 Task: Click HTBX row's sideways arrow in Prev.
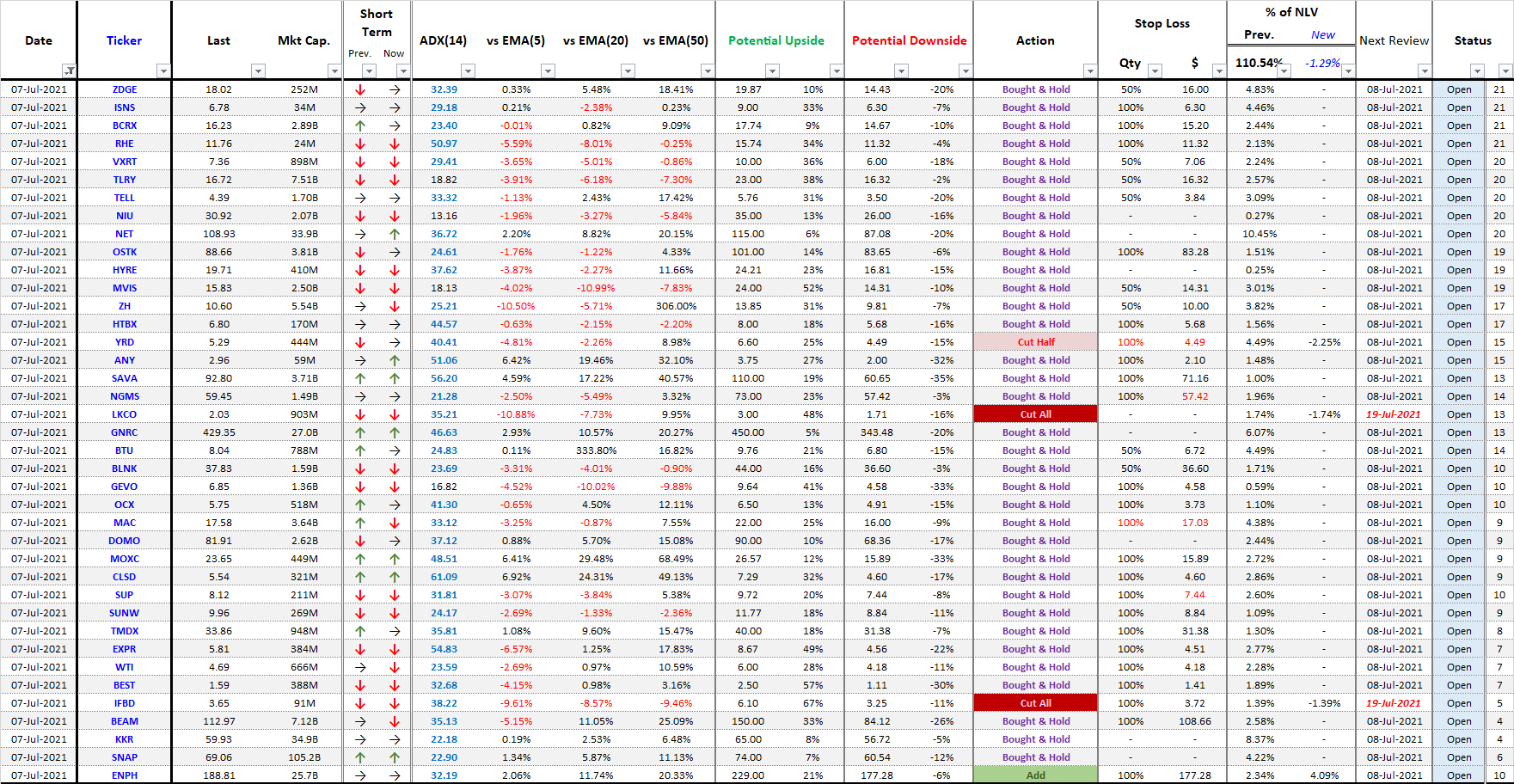coord(360,324)
